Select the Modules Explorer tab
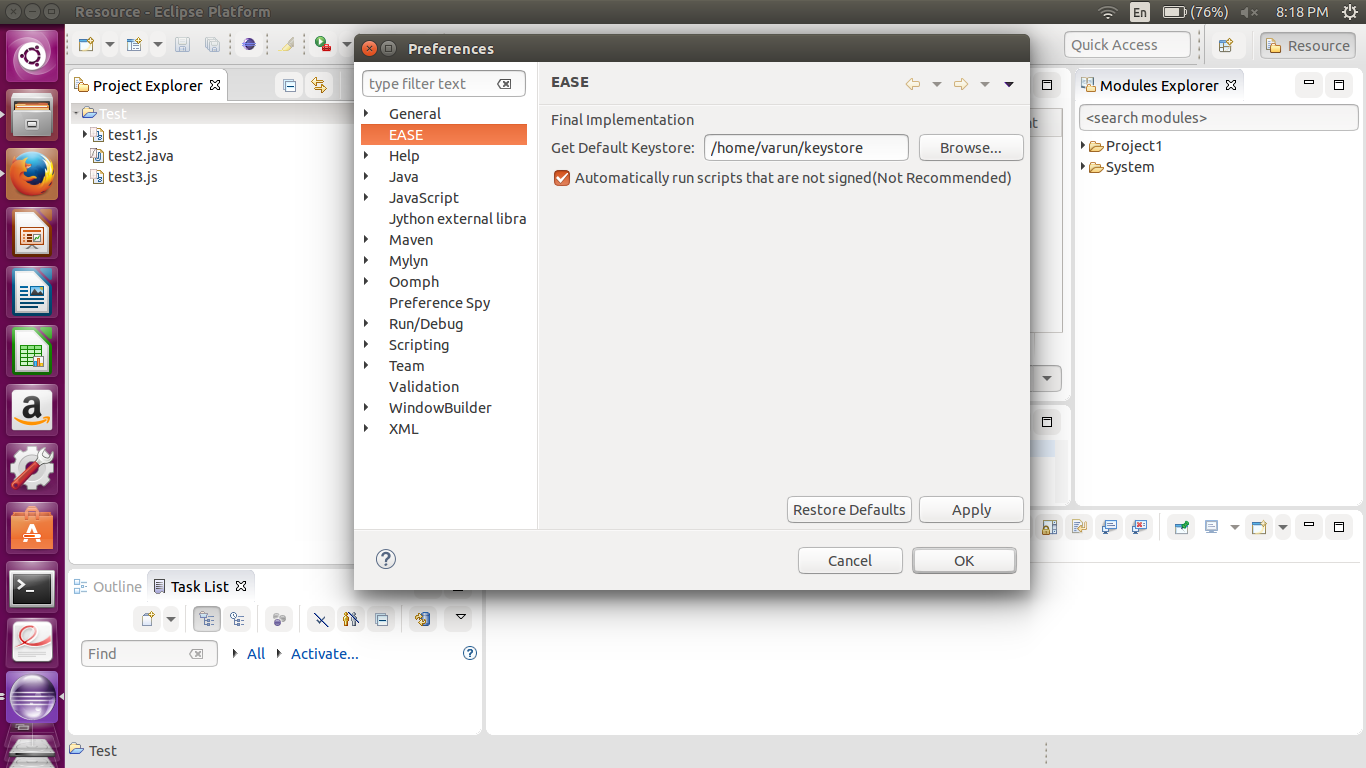Screen dimensions: 1366x768 [1159, 86]
